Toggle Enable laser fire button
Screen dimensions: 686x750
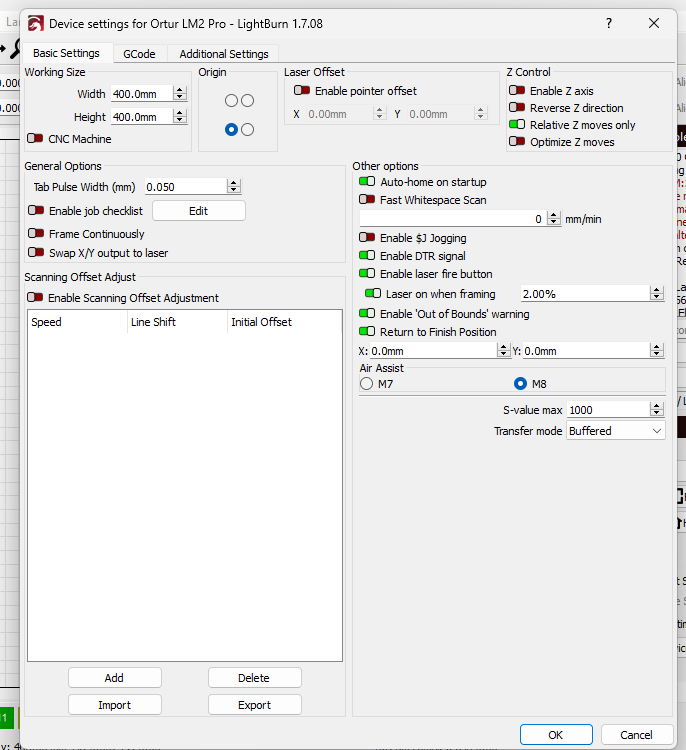(x=367, y=274)
